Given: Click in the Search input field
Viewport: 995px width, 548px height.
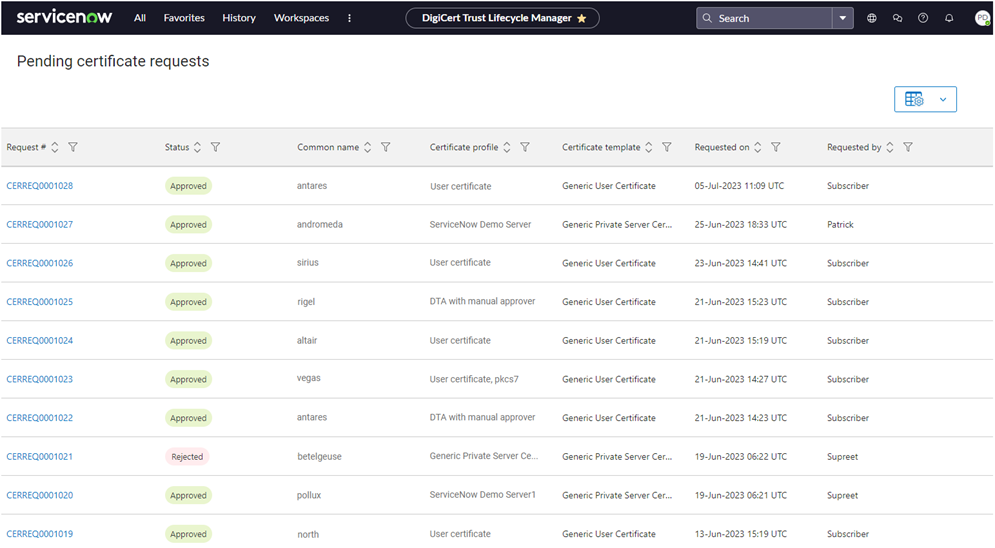Looking at the screenshot, I should click(x=770, y=18).
